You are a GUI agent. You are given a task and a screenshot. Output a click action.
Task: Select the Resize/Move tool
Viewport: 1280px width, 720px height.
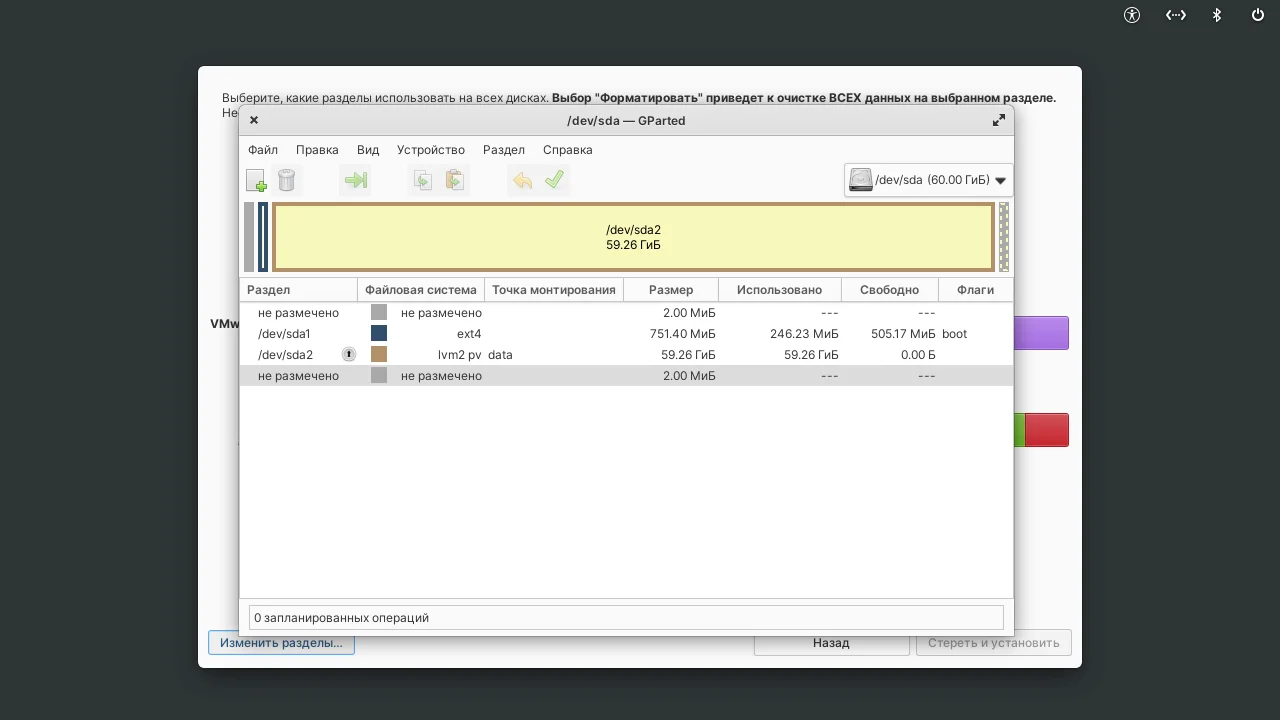(355, 180)
